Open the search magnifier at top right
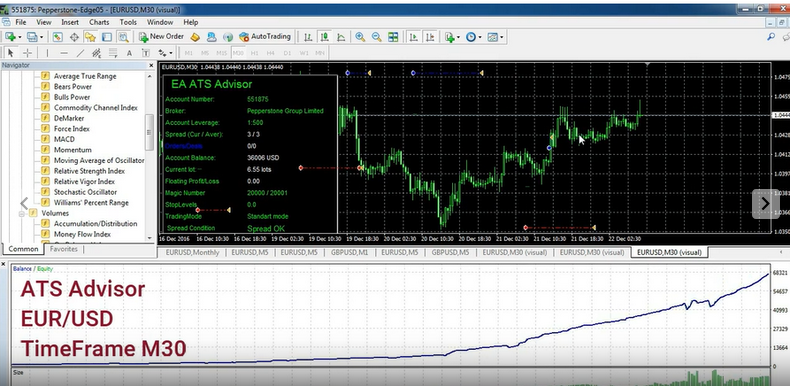 click(771, 37)
